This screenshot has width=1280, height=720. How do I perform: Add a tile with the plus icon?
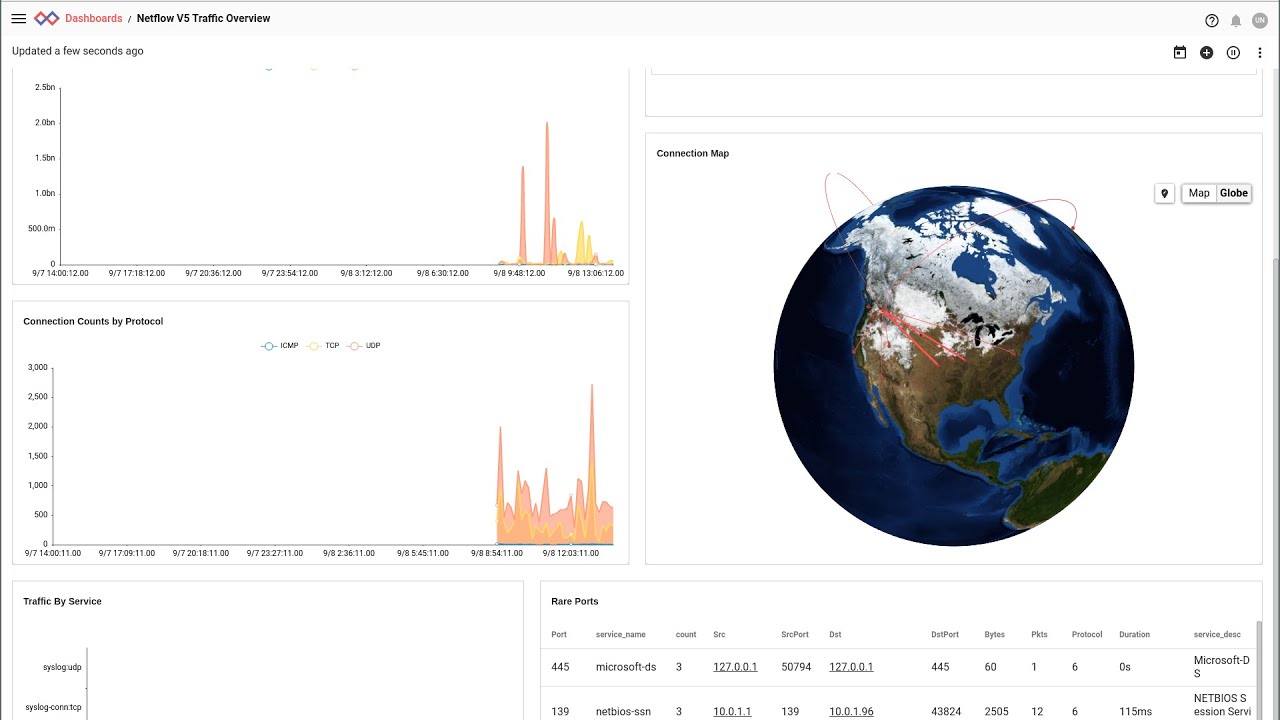[1207, 52]
